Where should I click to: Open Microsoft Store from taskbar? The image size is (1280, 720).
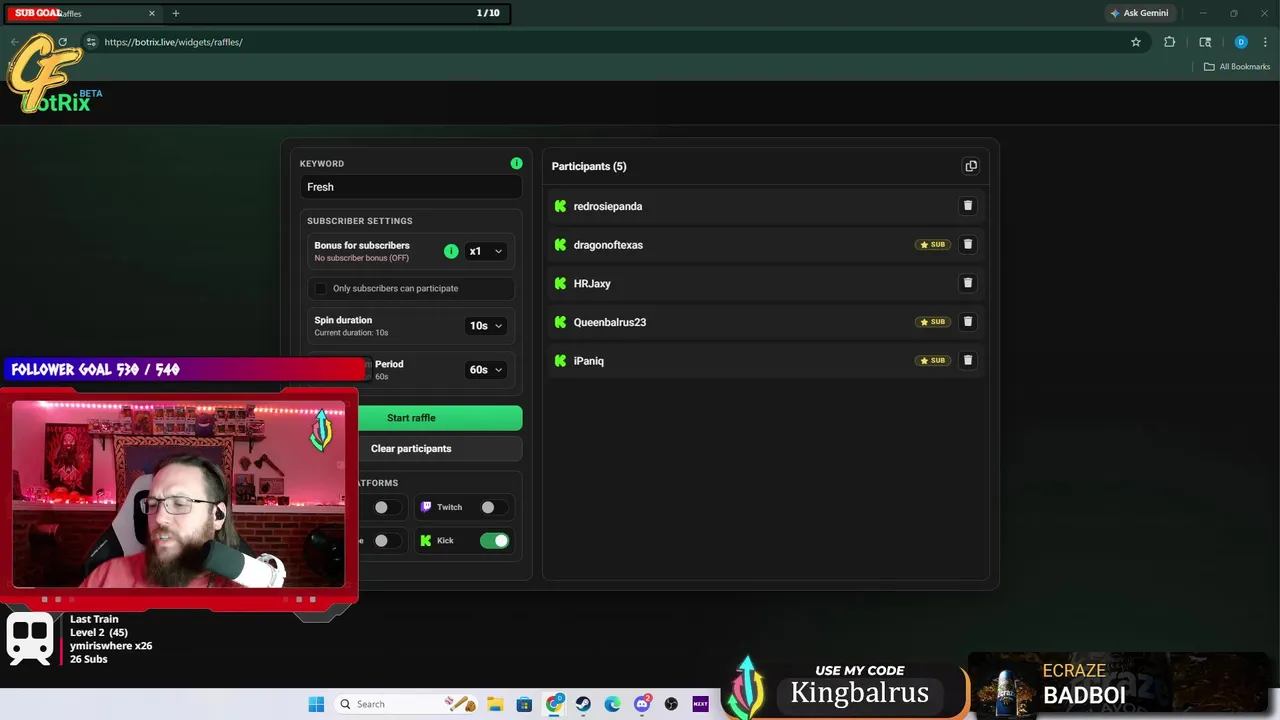click(x=524, y=704)
